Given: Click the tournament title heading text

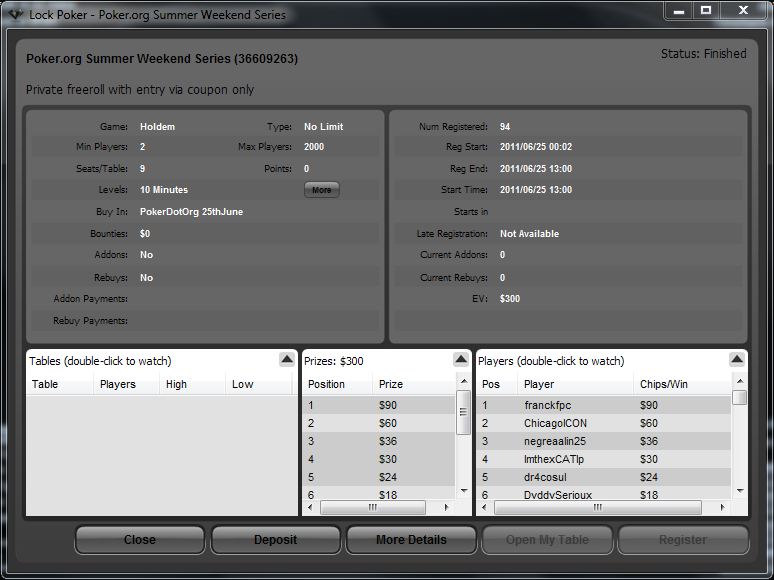Looking at the screenshot, I should point(162,59).
